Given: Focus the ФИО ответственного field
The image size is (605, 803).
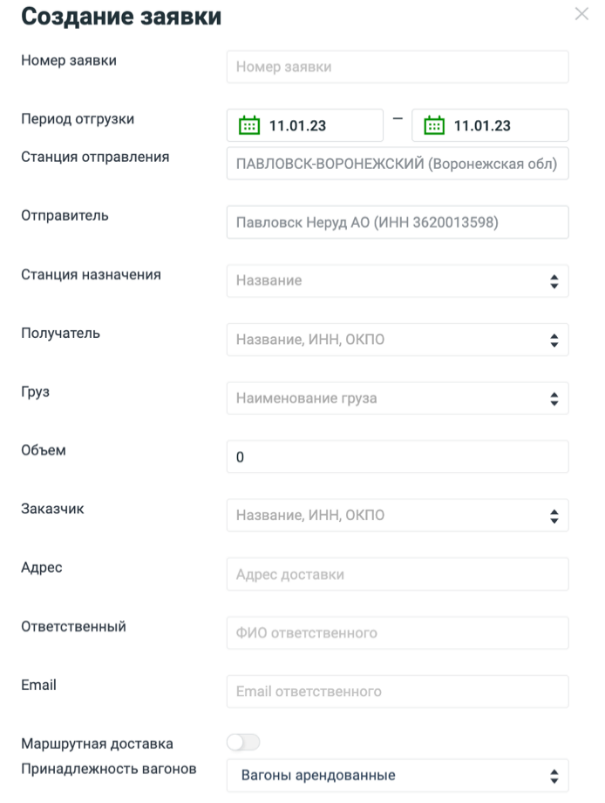Looking at the screenshot, I should point(397,633).
